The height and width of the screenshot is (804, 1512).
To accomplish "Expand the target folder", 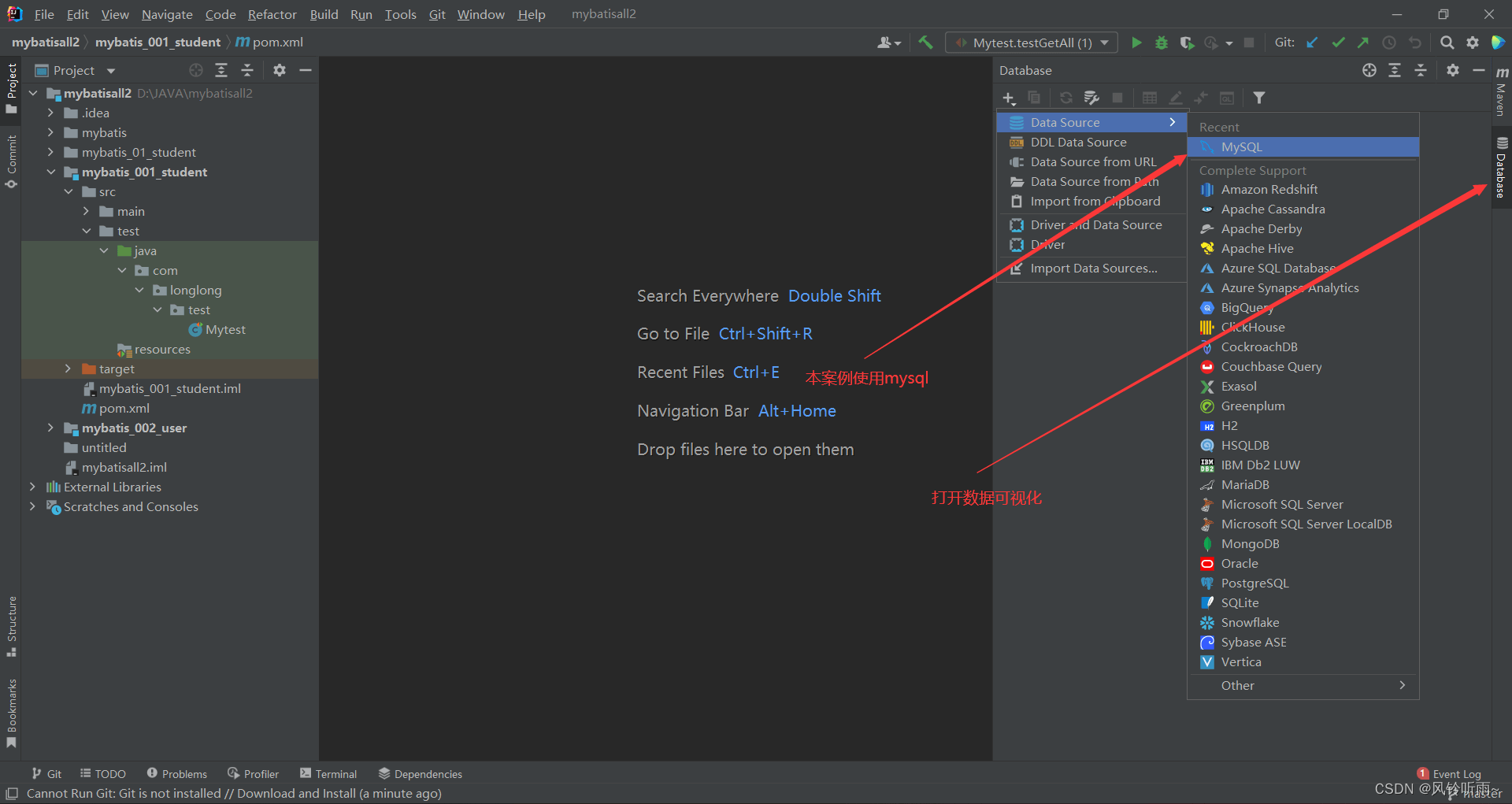I will pos(68,369).
